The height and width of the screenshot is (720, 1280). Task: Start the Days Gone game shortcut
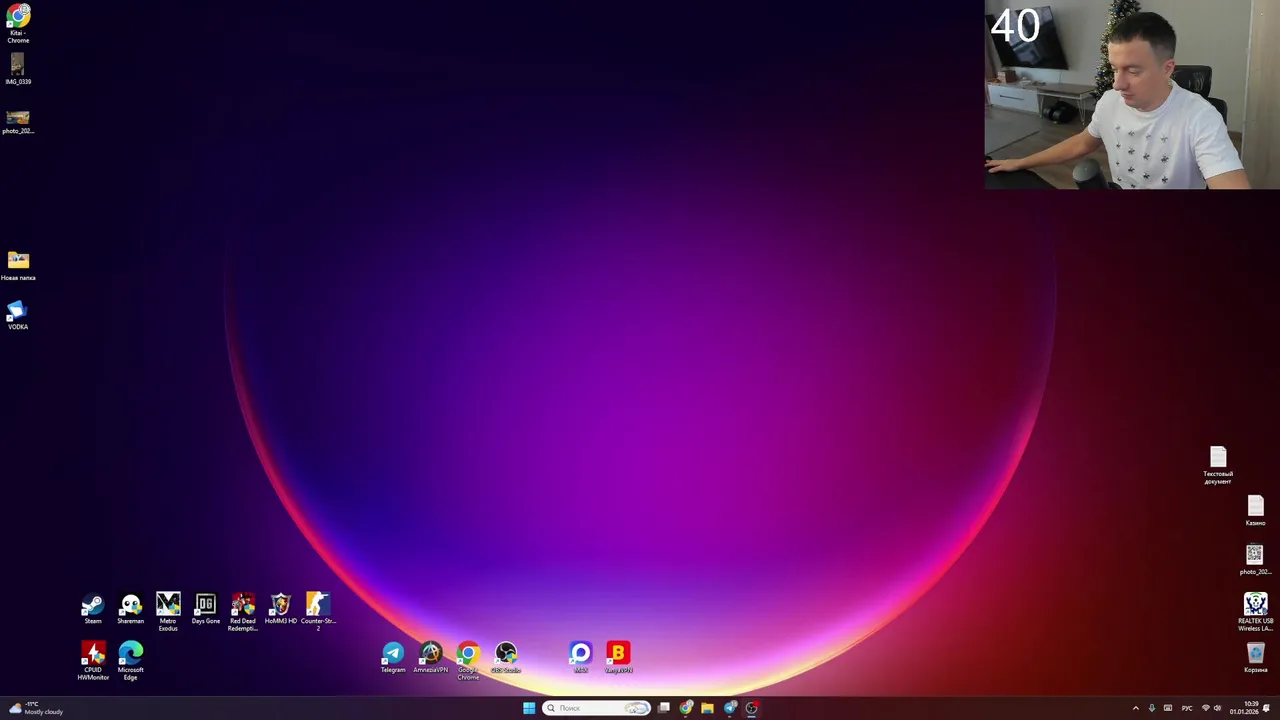point(206,609)
